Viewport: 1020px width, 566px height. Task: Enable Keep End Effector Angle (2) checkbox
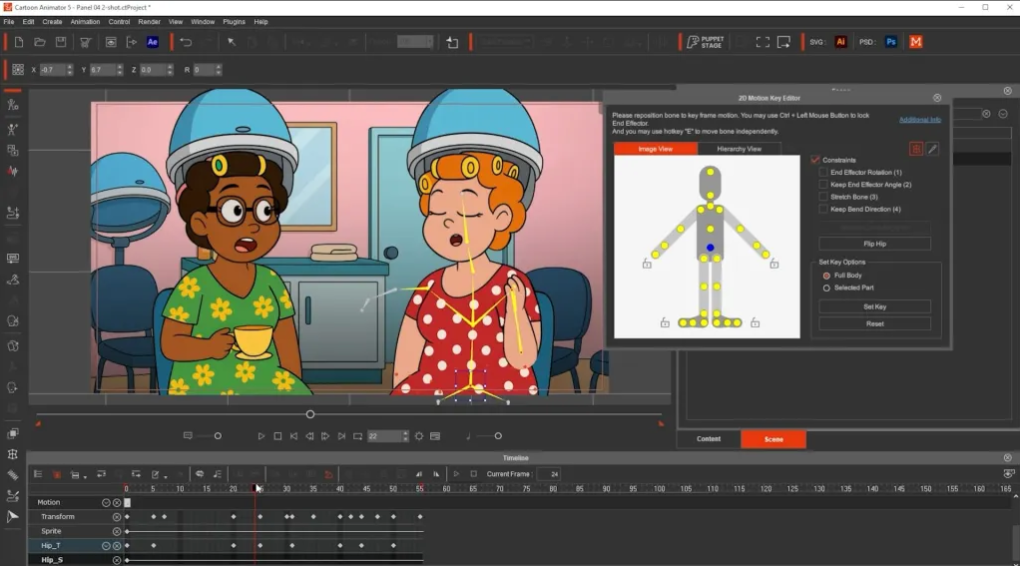tap(823, 185)
